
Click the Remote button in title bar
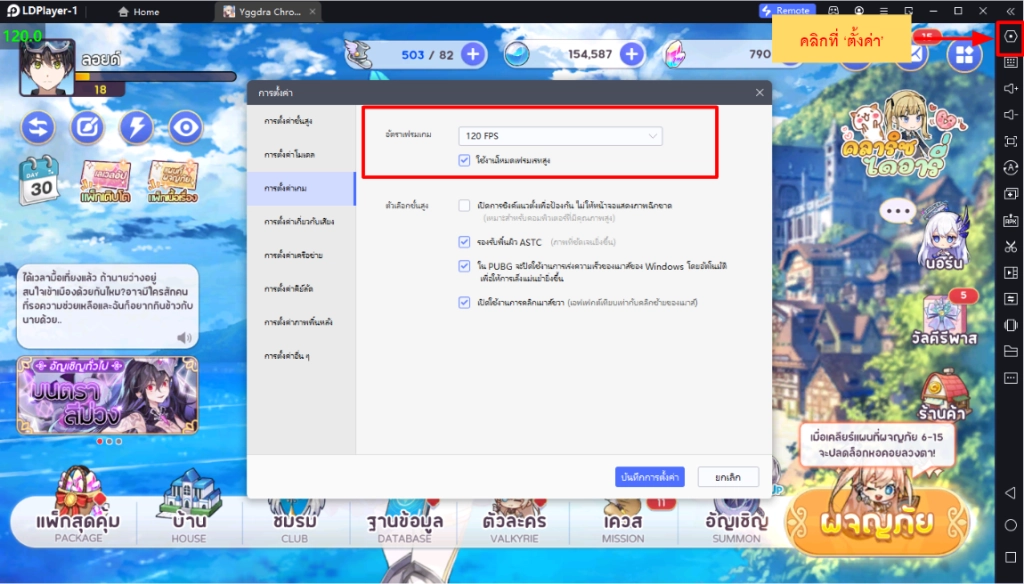pos(786,11)
